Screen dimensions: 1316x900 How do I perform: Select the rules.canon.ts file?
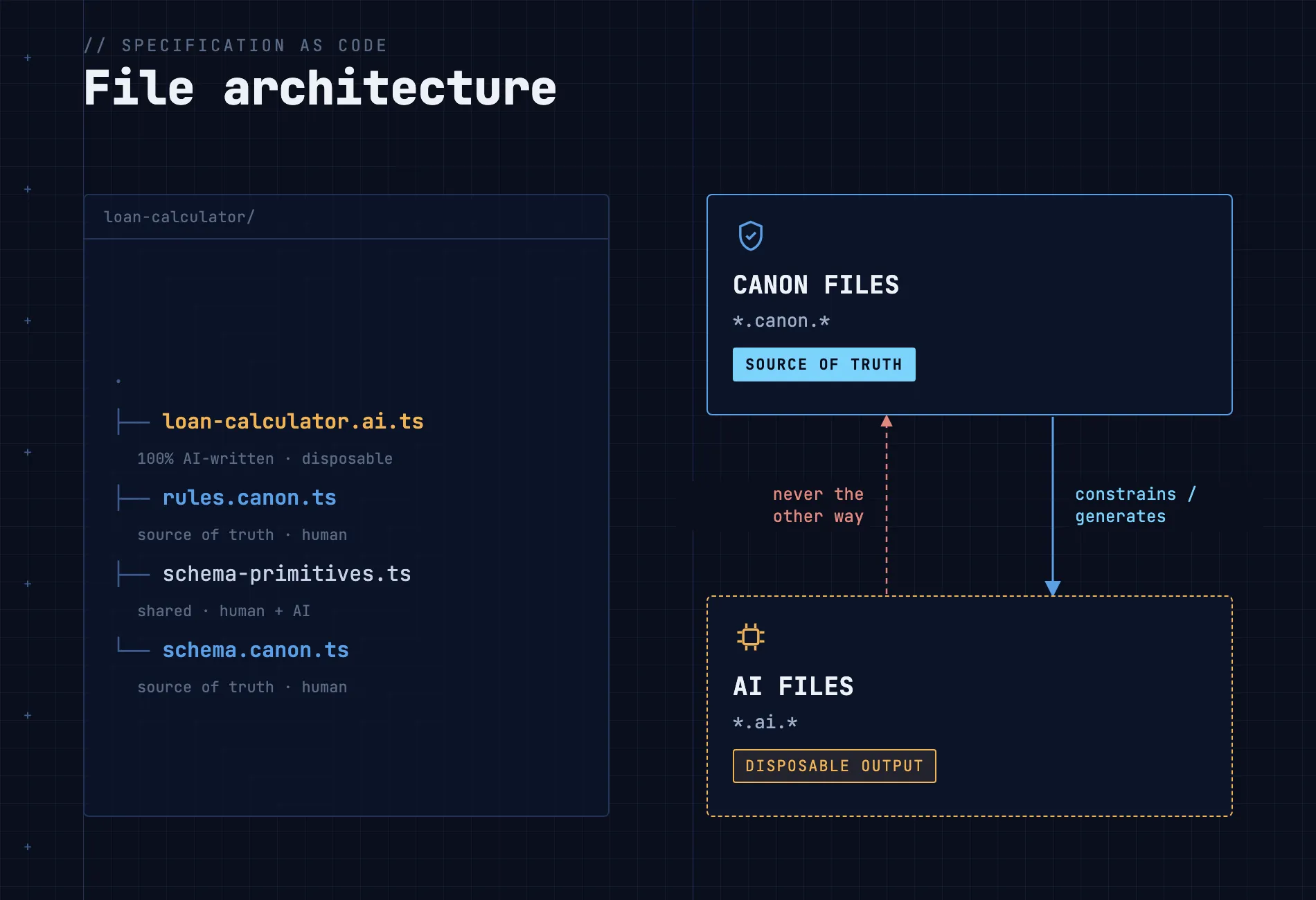click(x=249, y=498)
